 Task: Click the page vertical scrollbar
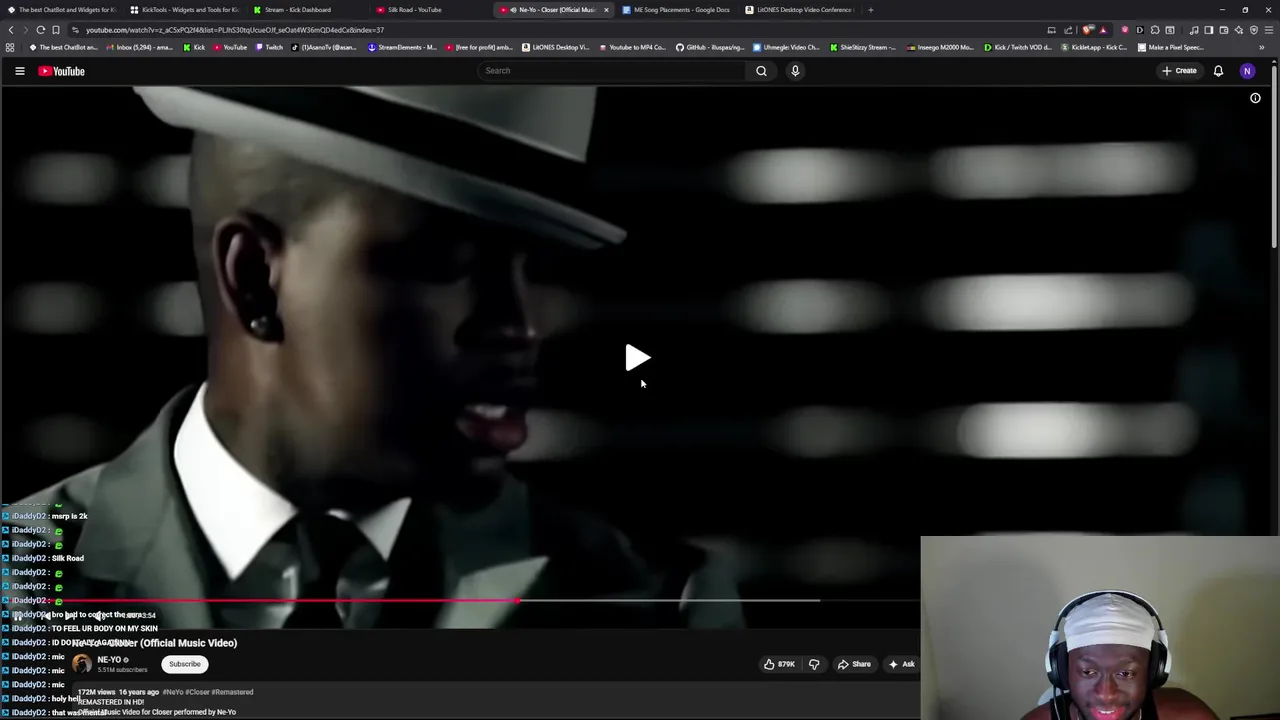[x=1274, y=155]
